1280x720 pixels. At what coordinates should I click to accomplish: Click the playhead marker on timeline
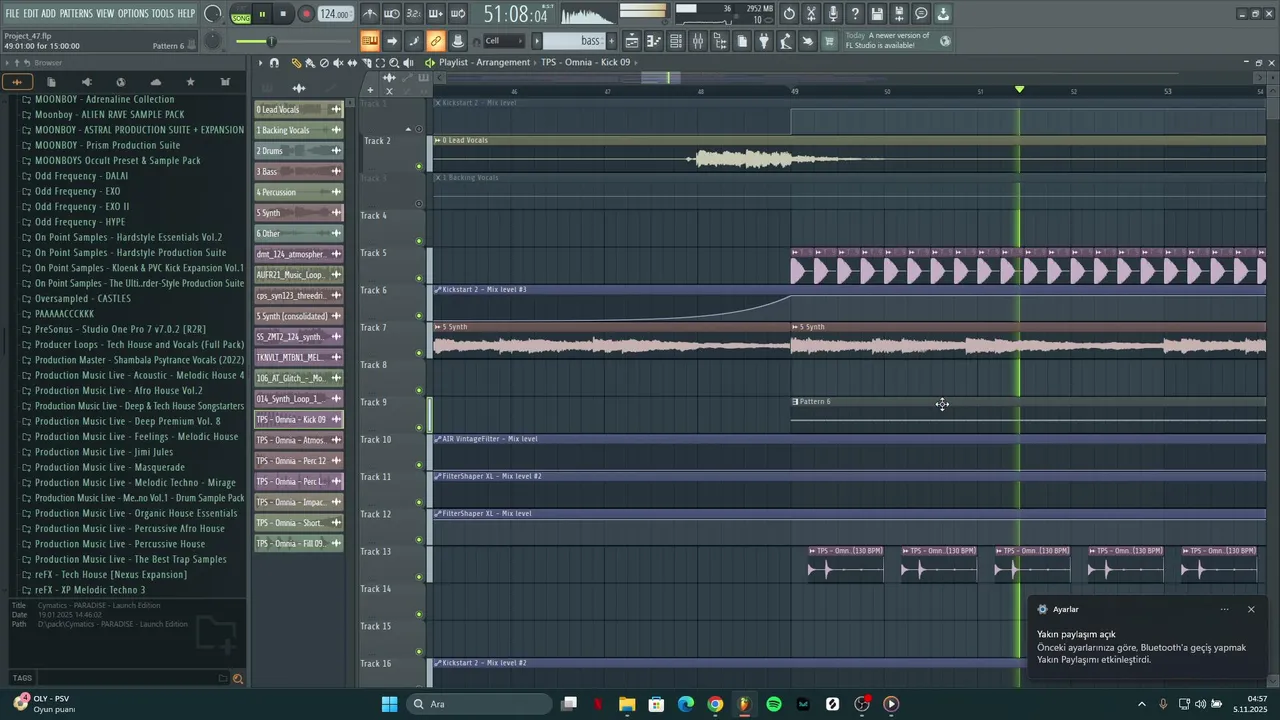1019,90
